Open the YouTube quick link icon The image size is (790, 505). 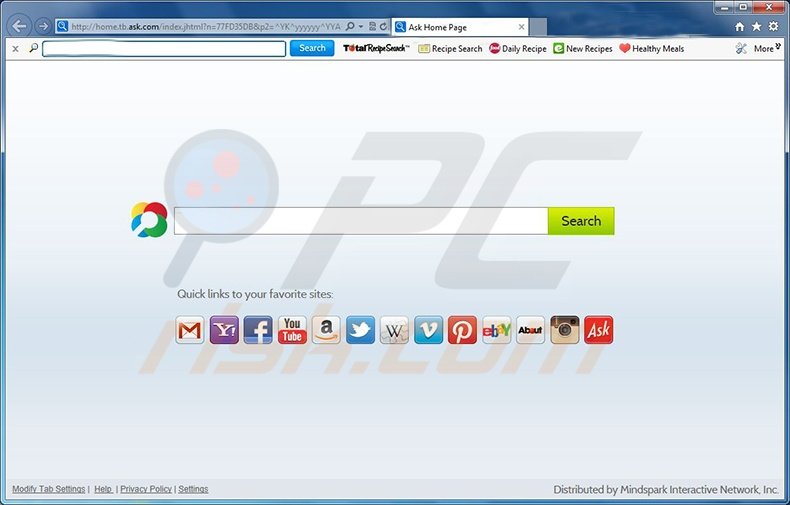[x=292, y=330]
